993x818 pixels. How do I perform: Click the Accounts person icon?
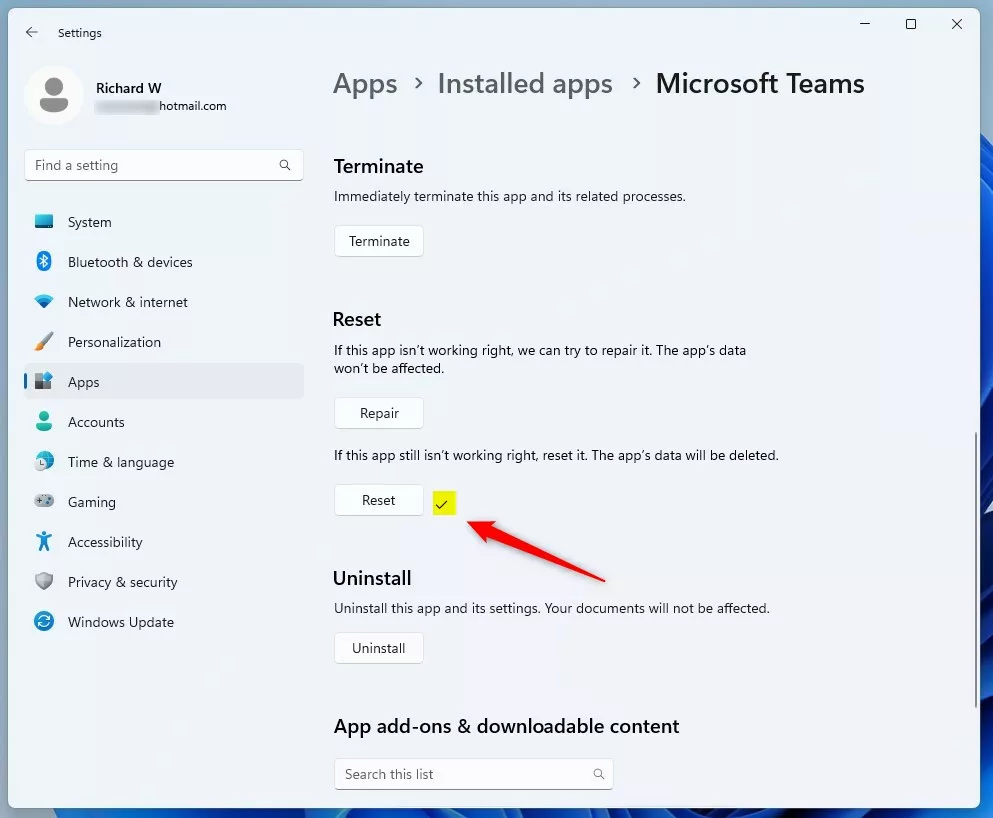(44, 421)
